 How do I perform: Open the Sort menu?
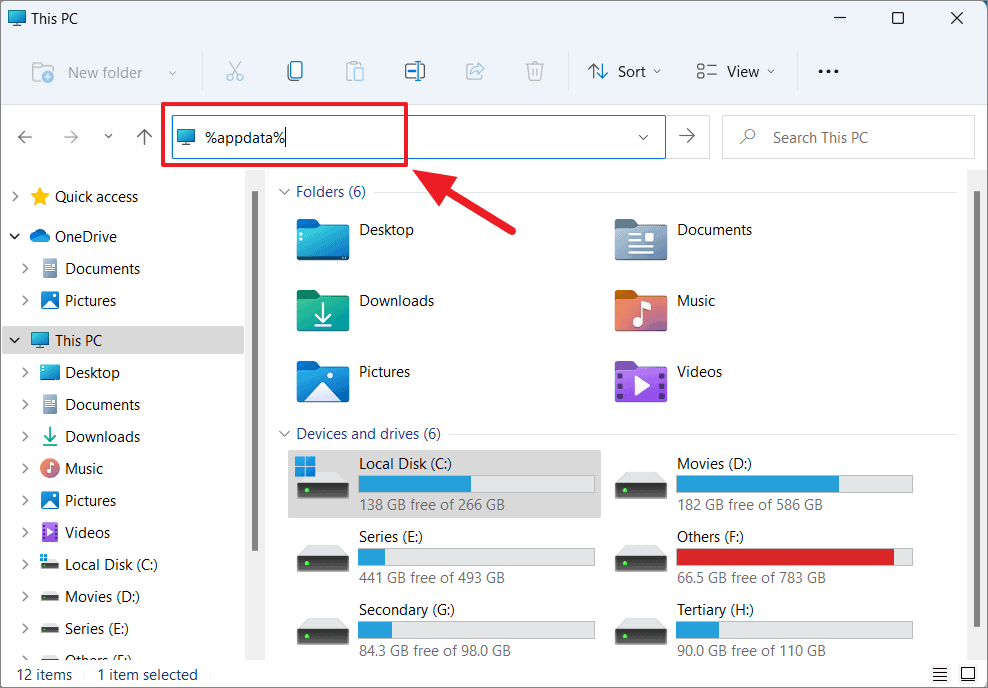(624, 71)
